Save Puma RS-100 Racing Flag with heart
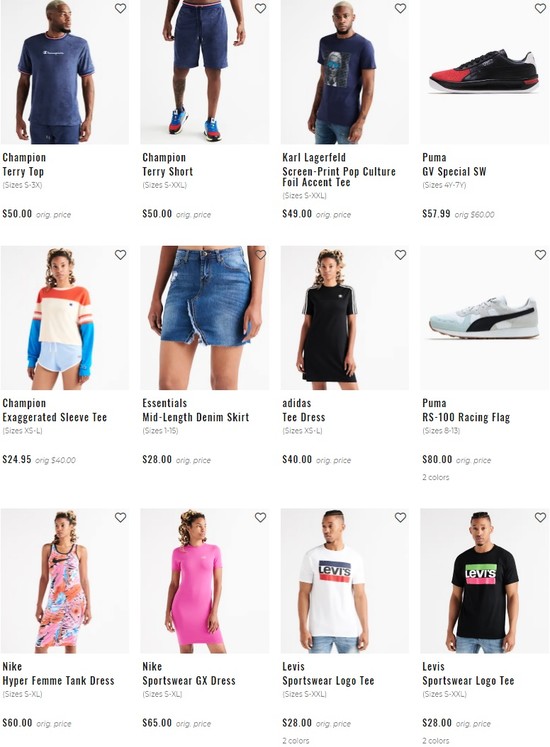550x747 pixels. coord(540,255)
